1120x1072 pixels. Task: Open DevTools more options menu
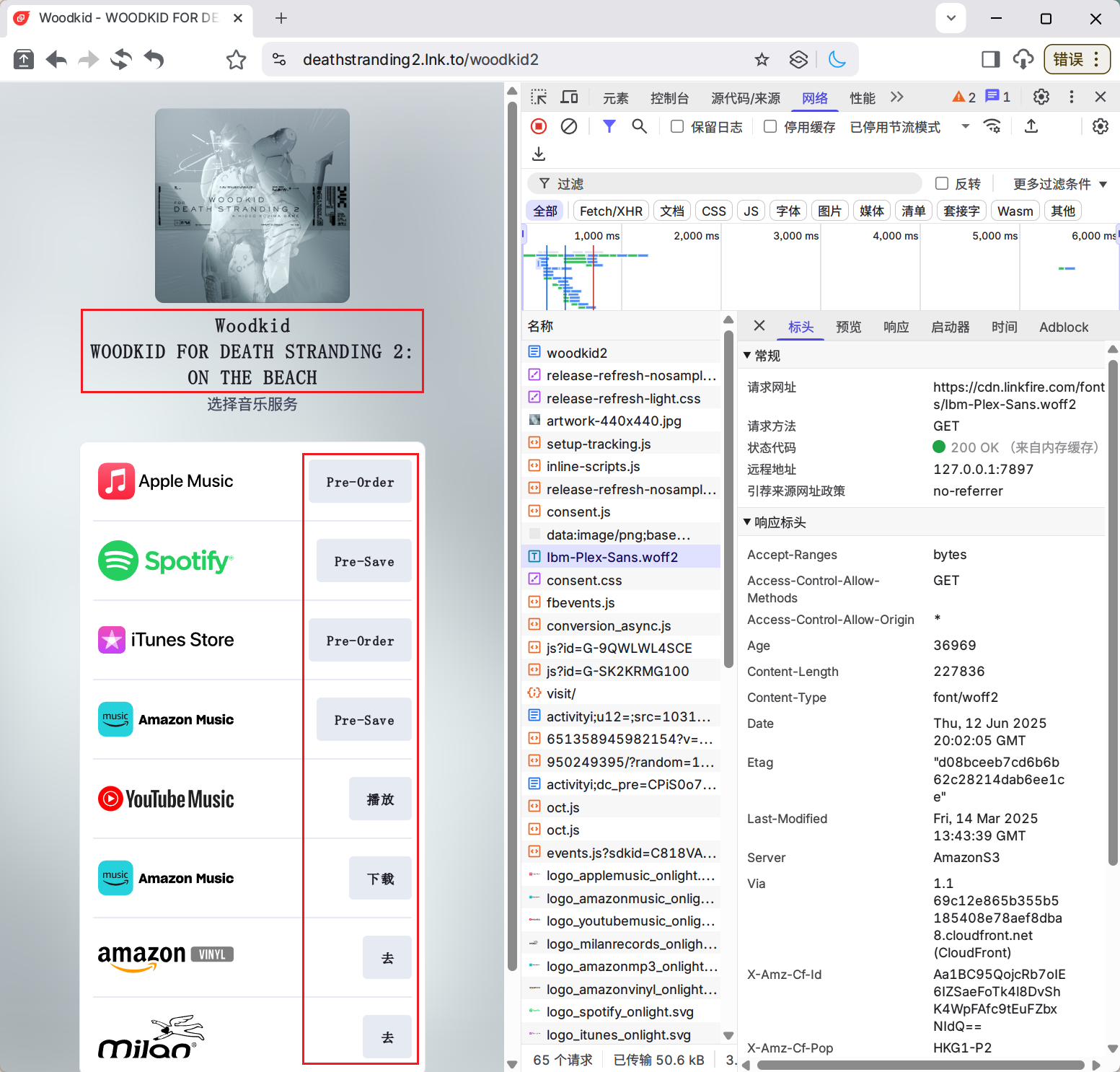[1072, 97]
